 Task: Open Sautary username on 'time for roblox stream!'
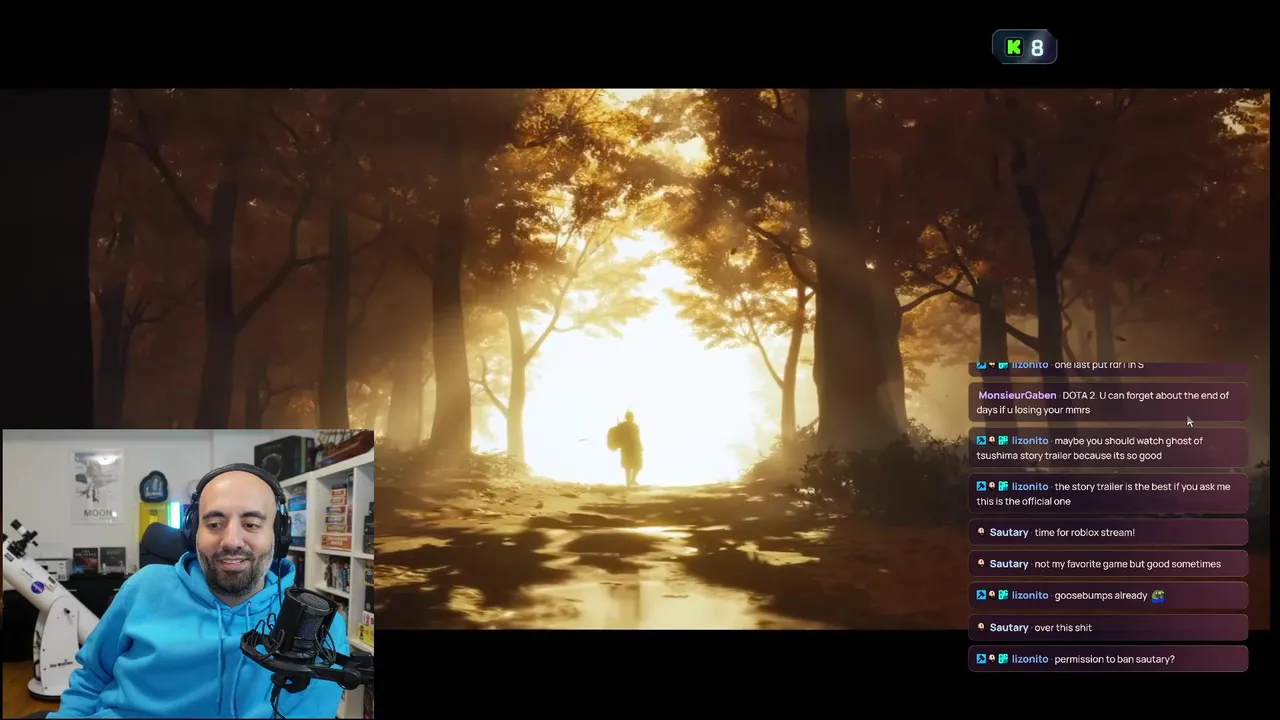click(1009, 532)
